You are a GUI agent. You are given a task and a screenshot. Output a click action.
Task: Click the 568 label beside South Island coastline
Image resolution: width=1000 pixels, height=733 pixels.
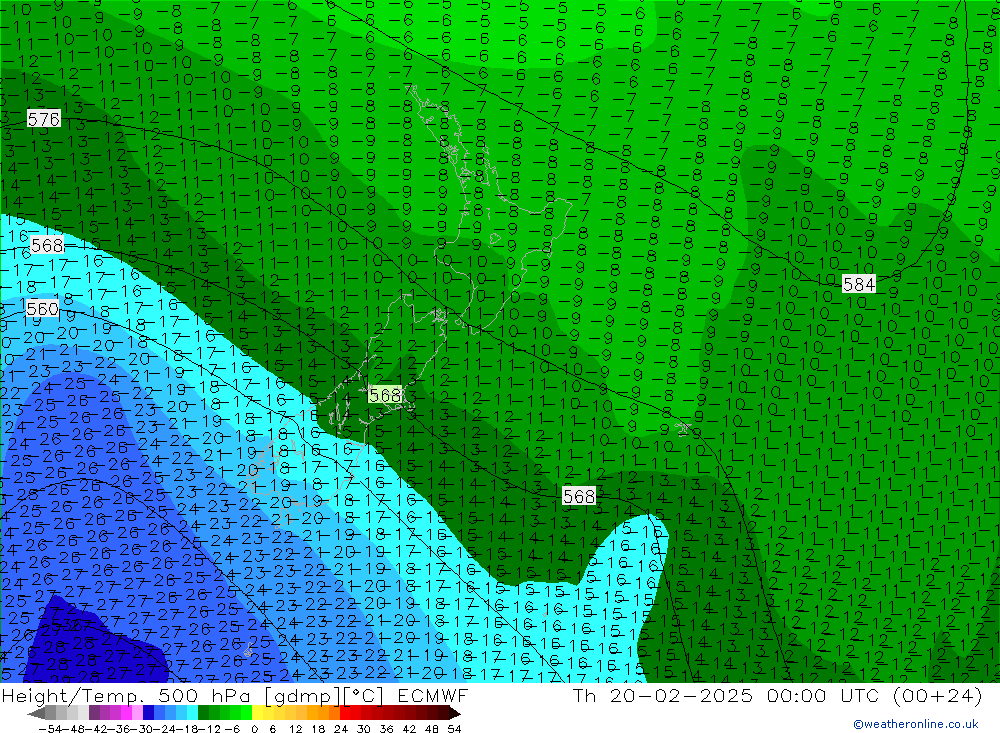click(385, 396)
